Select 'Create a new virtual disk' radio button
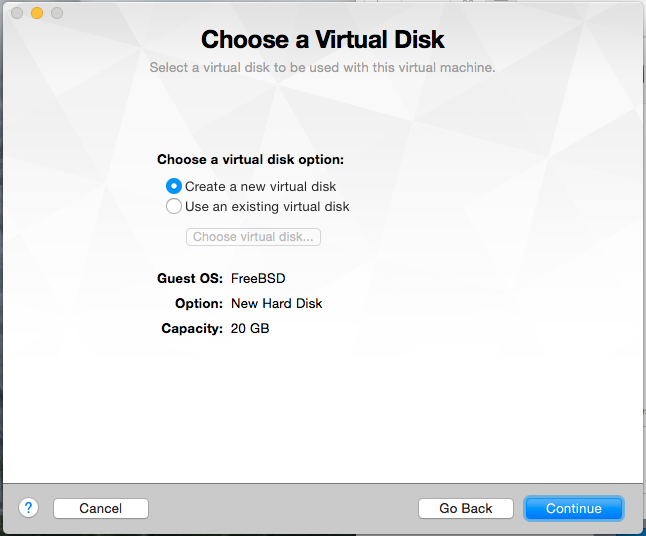The image size is (646, 536). [174, 186]
